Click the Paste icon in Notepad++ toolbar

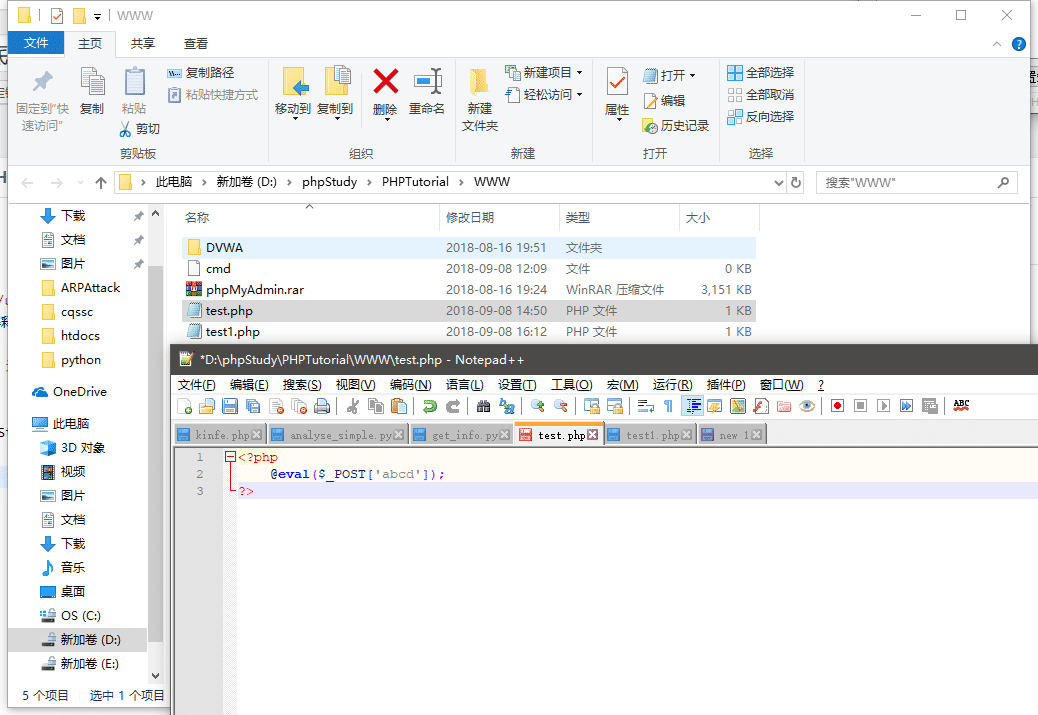click(x=399, y=406)
